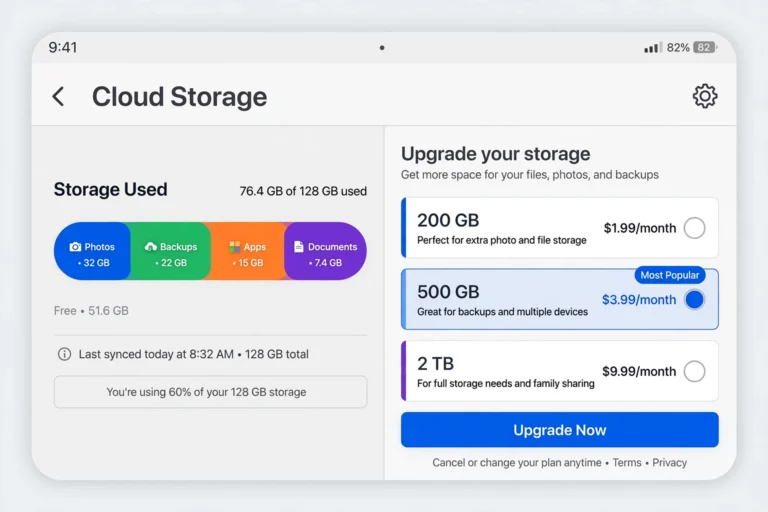Click "Cancel or change your plan anytime" text
Viewport: 768px width, 512px height.
click(516, 463)
